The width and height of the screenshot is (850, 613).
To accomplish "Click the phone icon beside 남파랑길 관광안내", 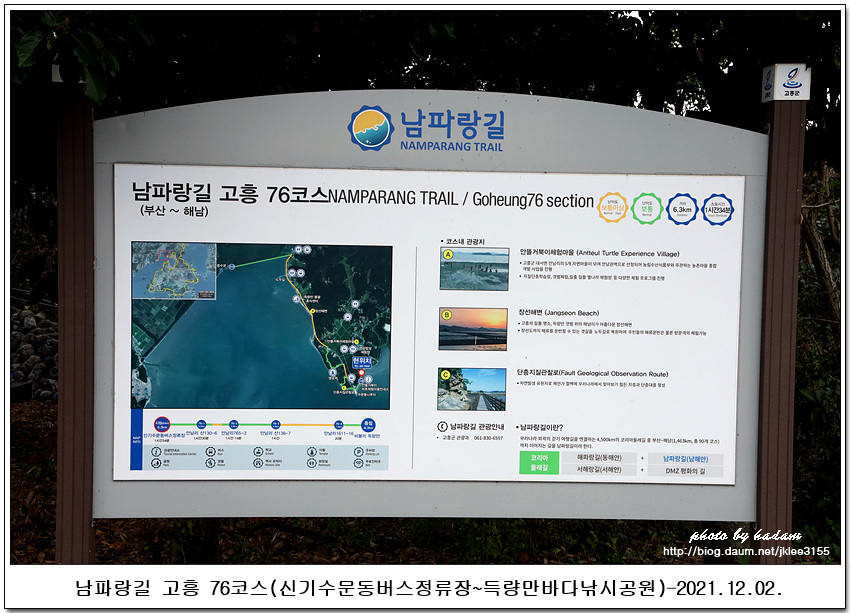I will click(x=442, y=427).
